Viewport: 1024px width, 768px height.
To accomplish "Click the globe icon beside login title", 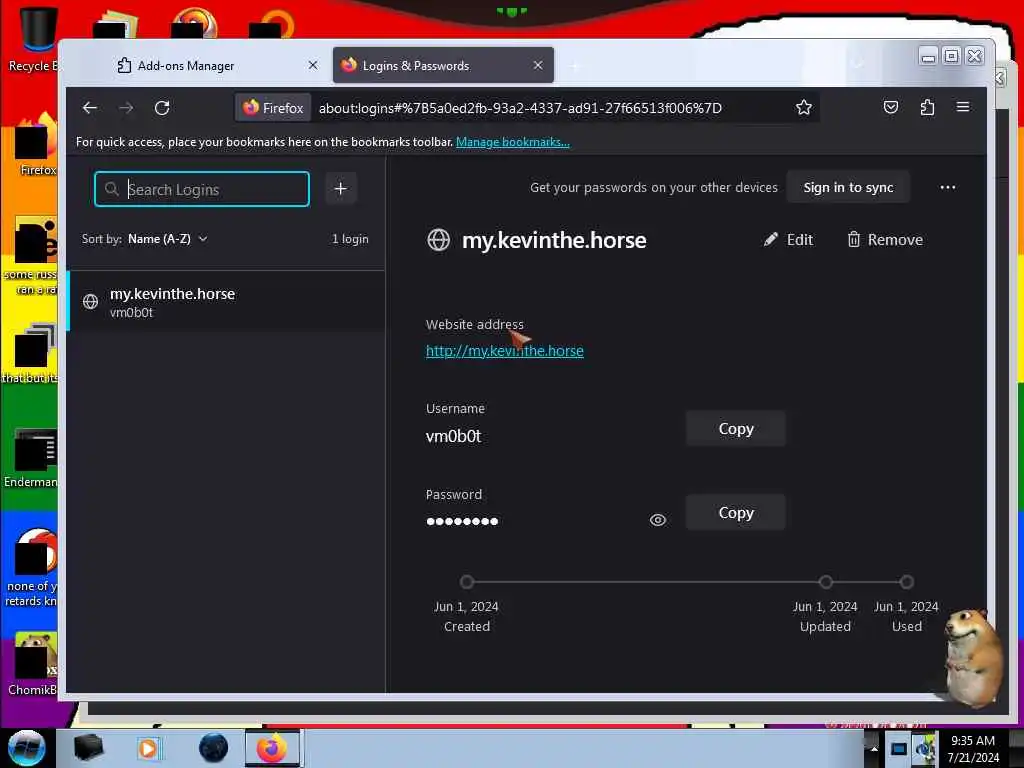I will click(x=438, y=240).
